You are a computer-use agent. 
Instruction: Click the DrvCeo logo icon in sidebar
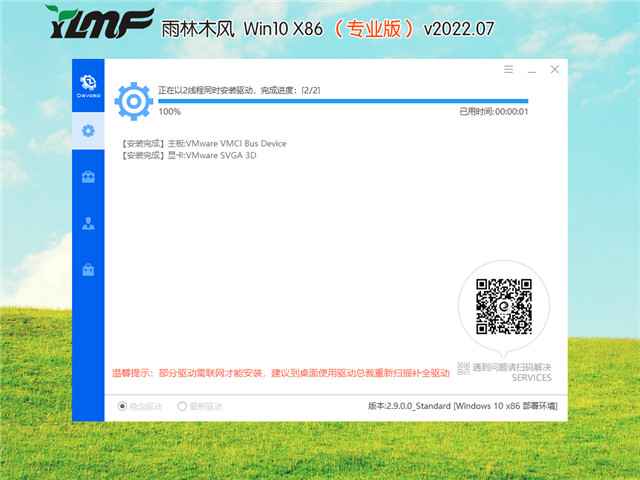[x=88, y=86]
